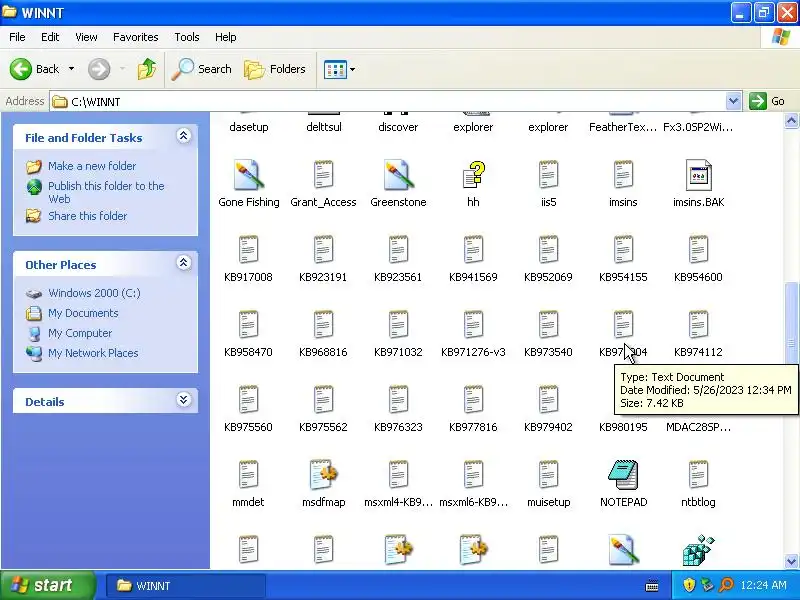Click the vertical scrollbar down arrow
Screen dimensions: 800x600
[791, 561]
